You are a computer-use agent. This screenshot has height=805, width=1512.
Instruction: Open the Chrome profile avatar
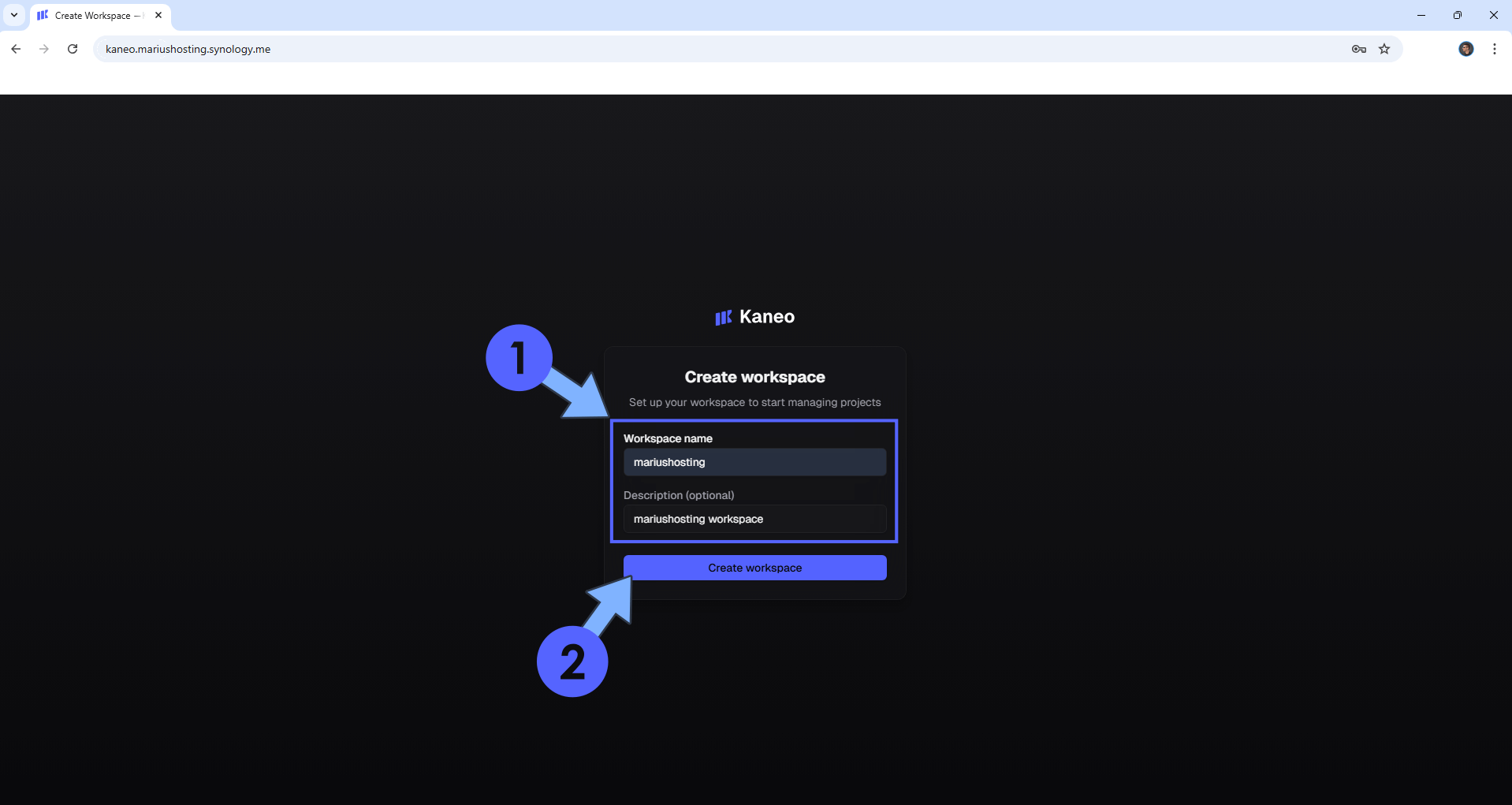tap(1465, 49)
